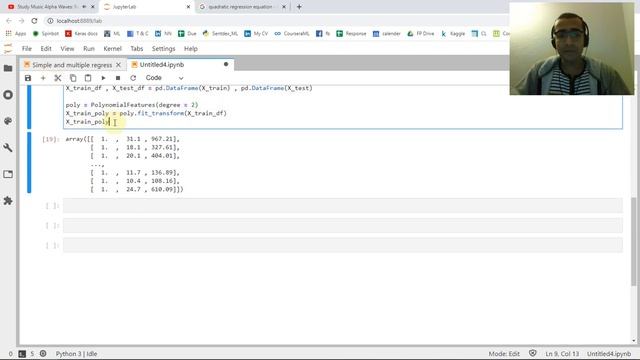Click Python 3 | Idle kernel status
Image resolution: width=640 pixels, height=360 pixels.
point(76,354)
